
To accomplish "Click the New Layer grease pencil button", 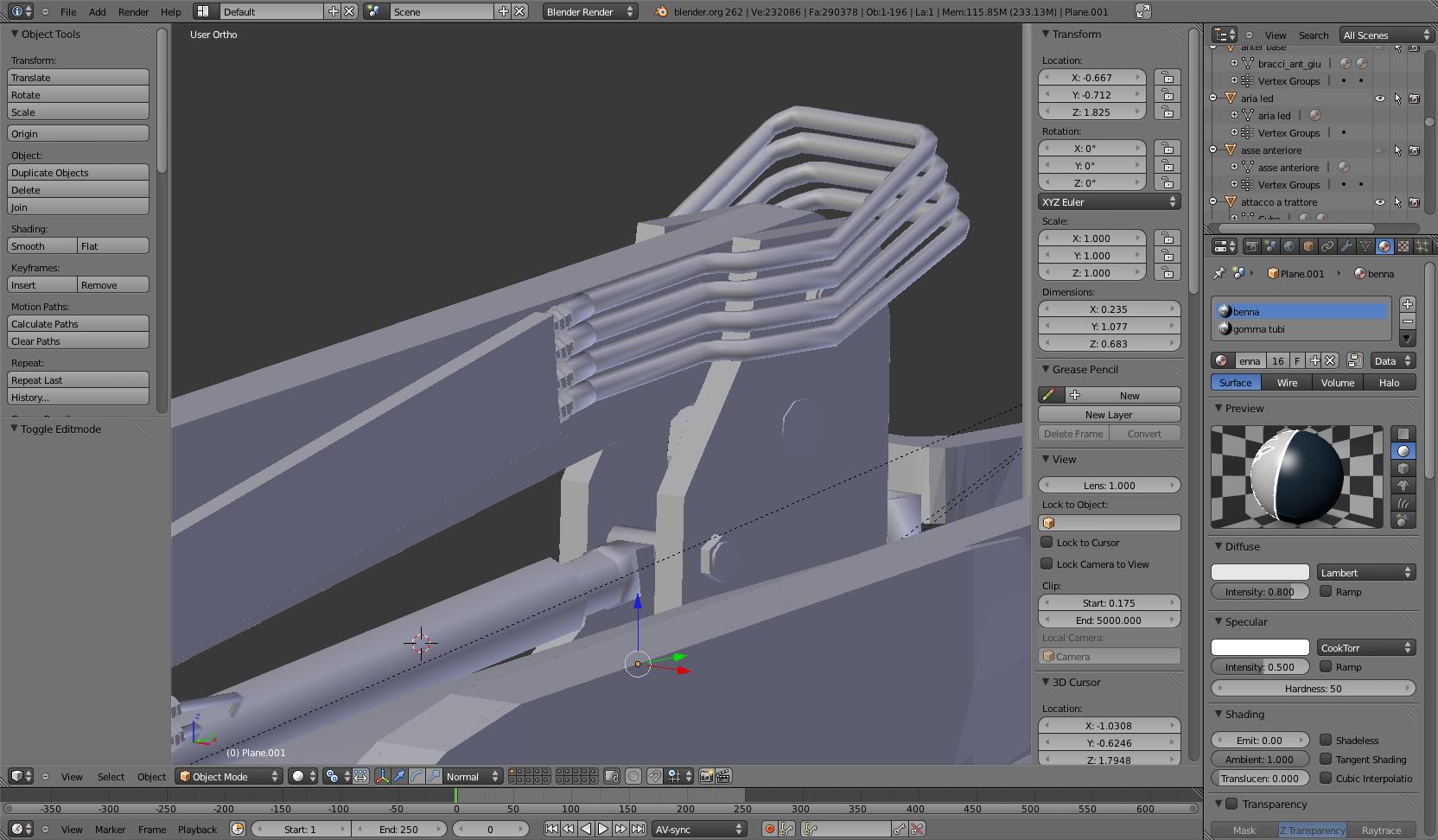I will coord(1110,414).
